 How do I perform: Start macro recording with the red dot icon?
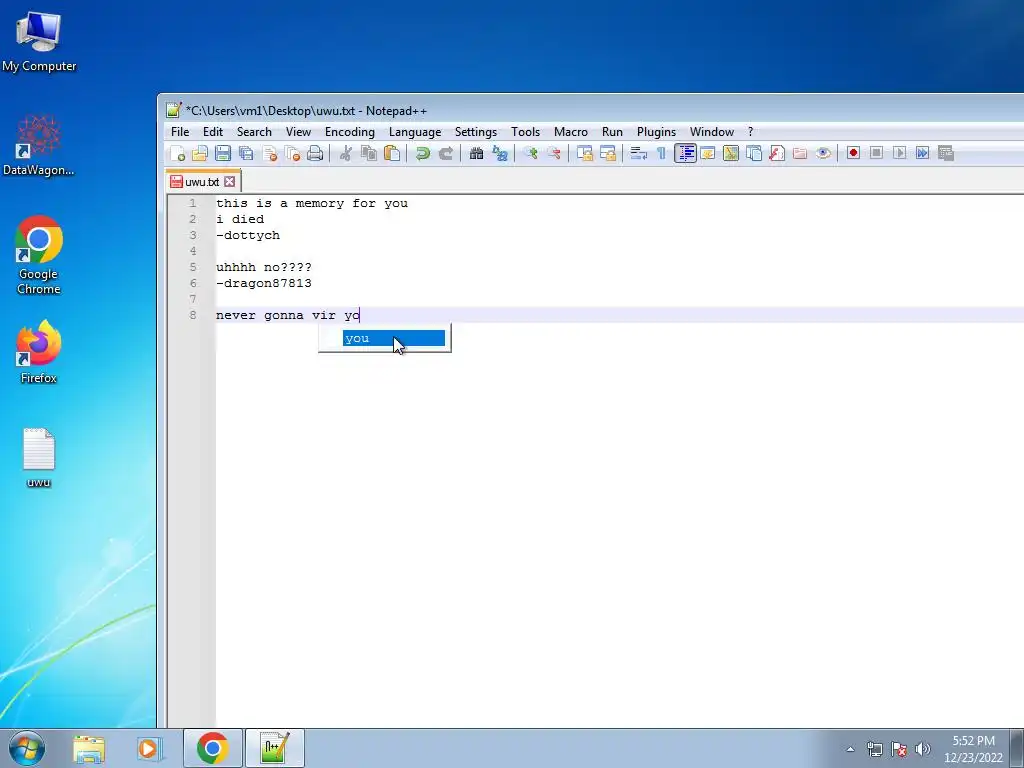[853, 153]
